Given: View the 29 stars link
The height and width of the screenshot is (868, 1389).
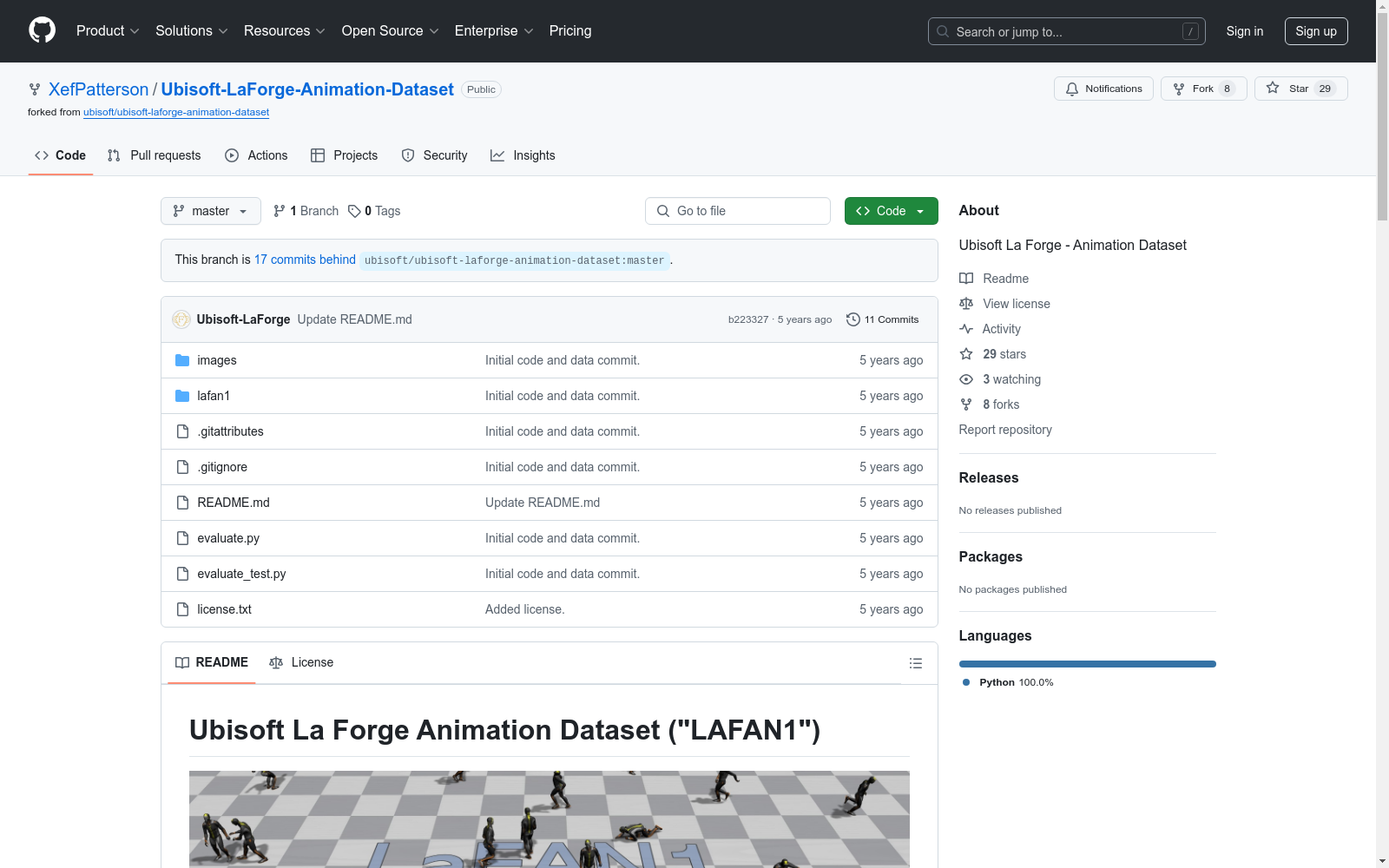Looking at the screenshot, I should coord(993,354).
